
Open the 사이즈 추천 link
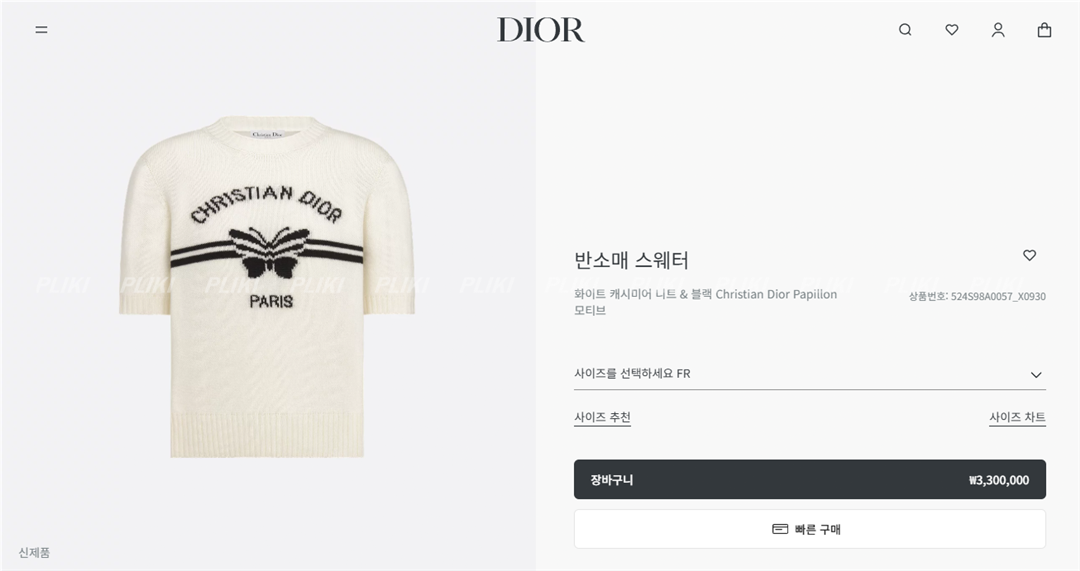tap(602, 417)
